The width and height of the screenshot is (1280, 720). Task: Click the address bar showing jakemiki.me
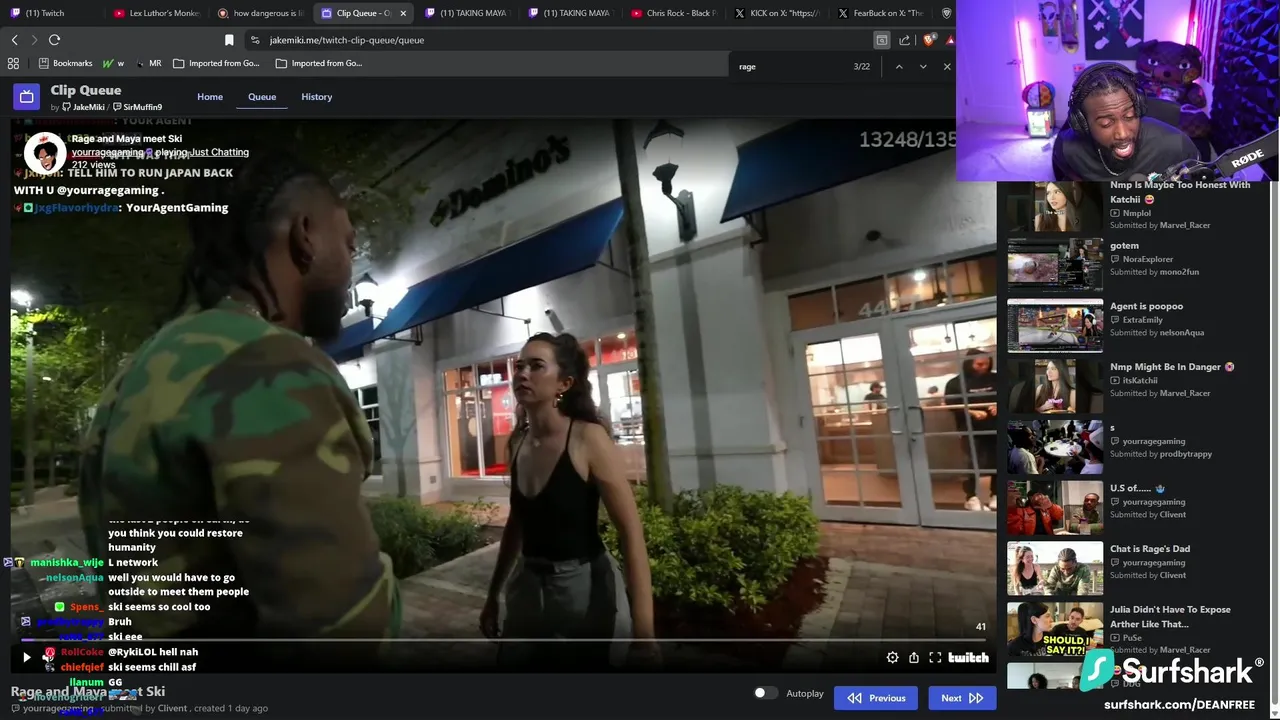click(x=560, y=40)
